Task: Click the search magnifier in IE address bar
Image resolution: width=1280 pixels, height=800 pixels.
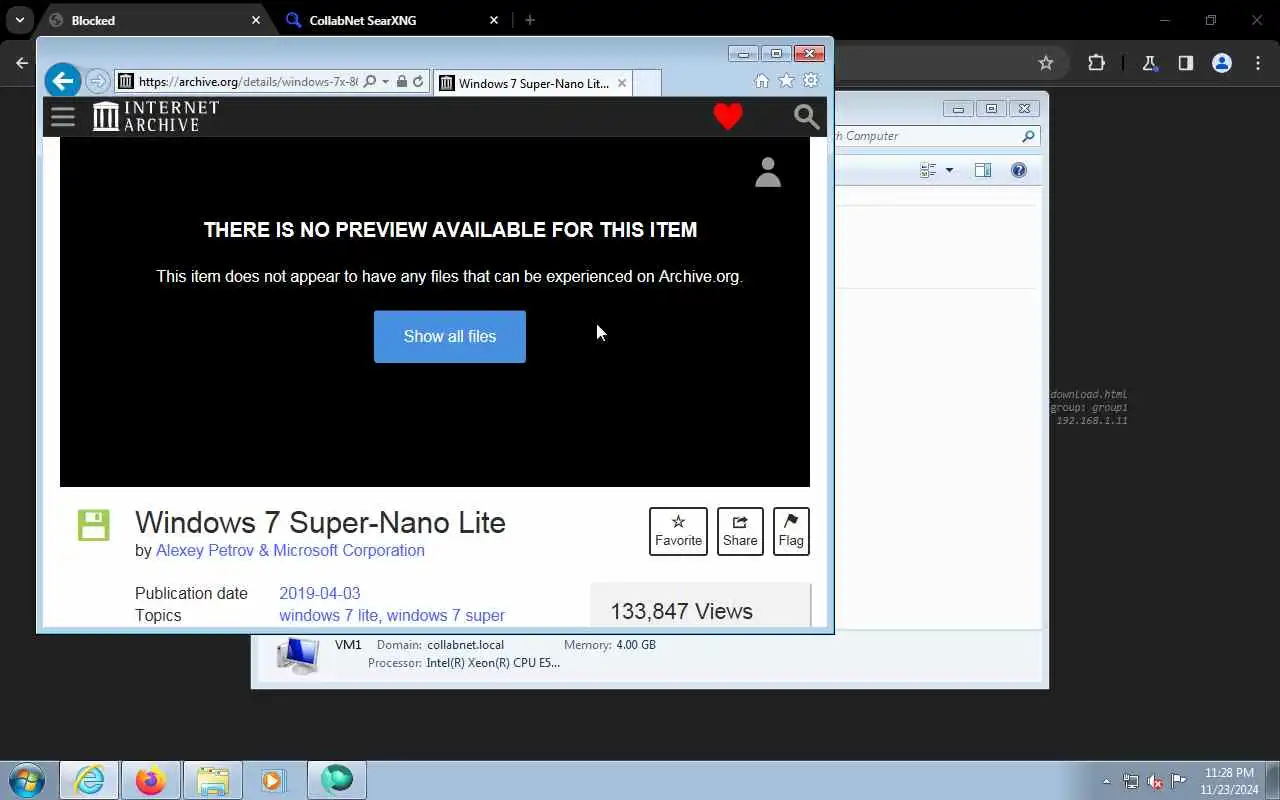Action: 370,82
